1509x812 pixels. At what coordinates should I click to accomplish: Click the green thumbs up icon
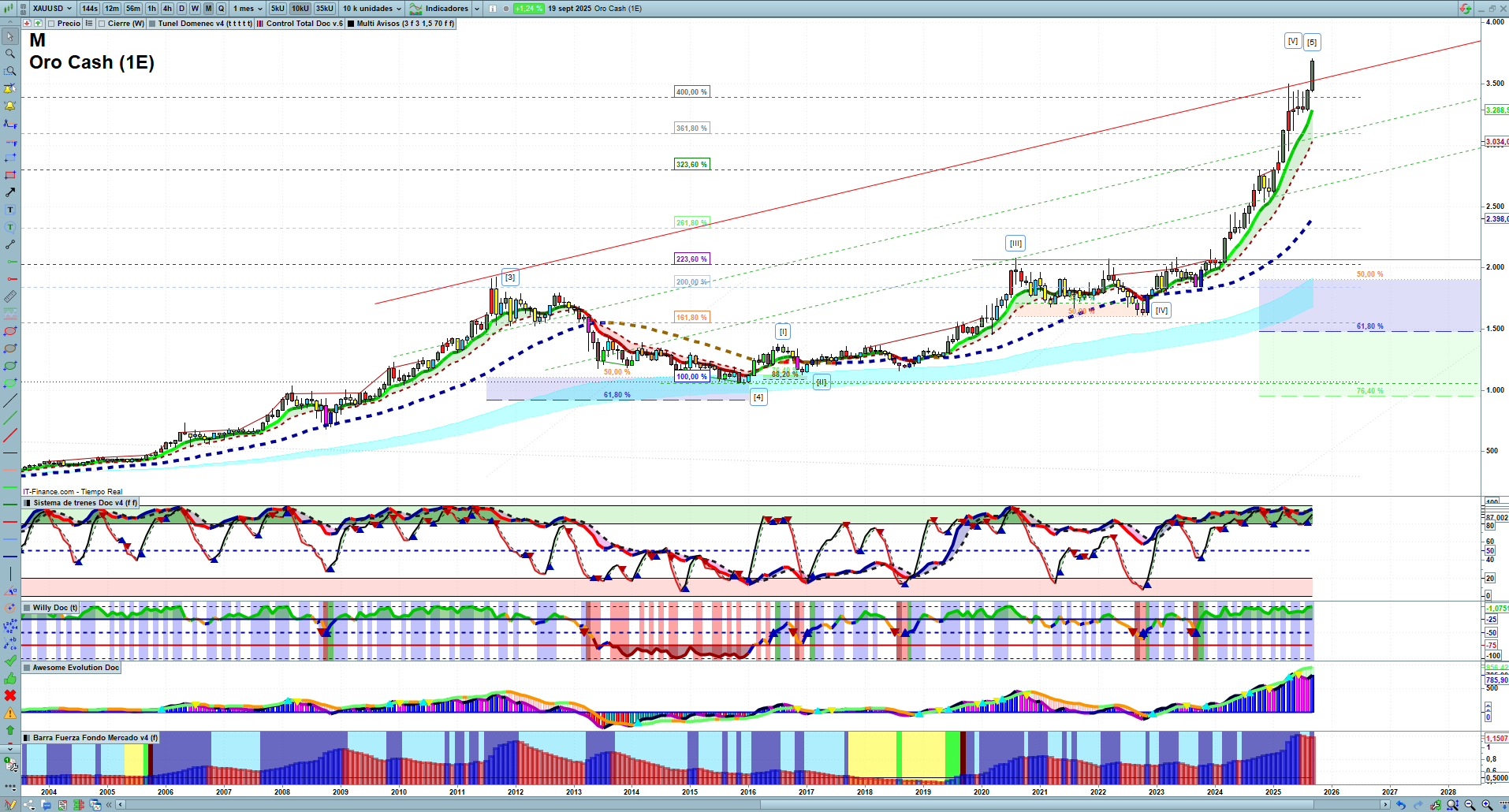coord(10,678)
